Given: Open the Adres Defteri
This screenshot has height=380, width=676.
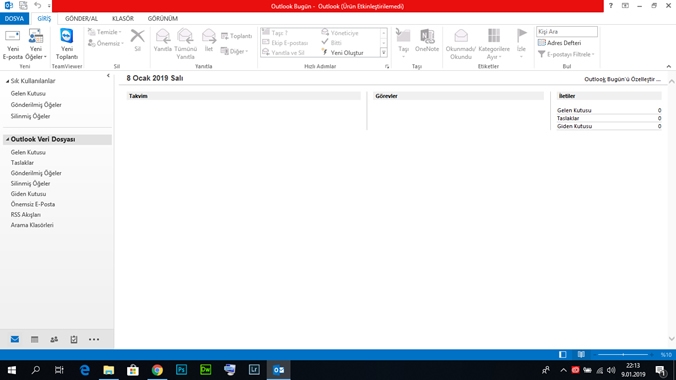Looking at the screenshot, I should pyautogui.click(x=560, y=43).
